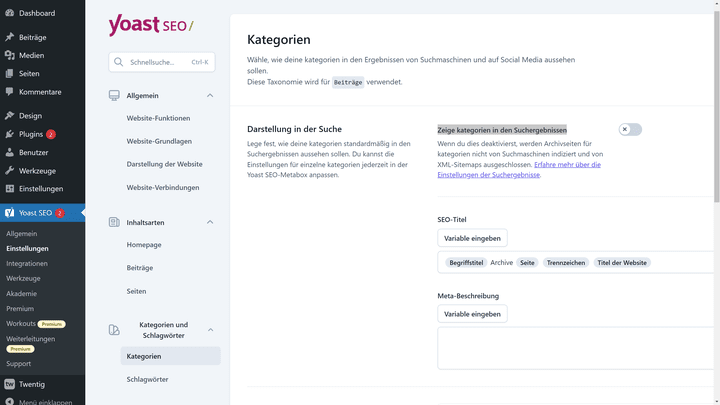Image resolution: width=720 pixels, height=405 pixels.
Task: Click the Menü einklappen arrow icon
Action: [10, 402]
